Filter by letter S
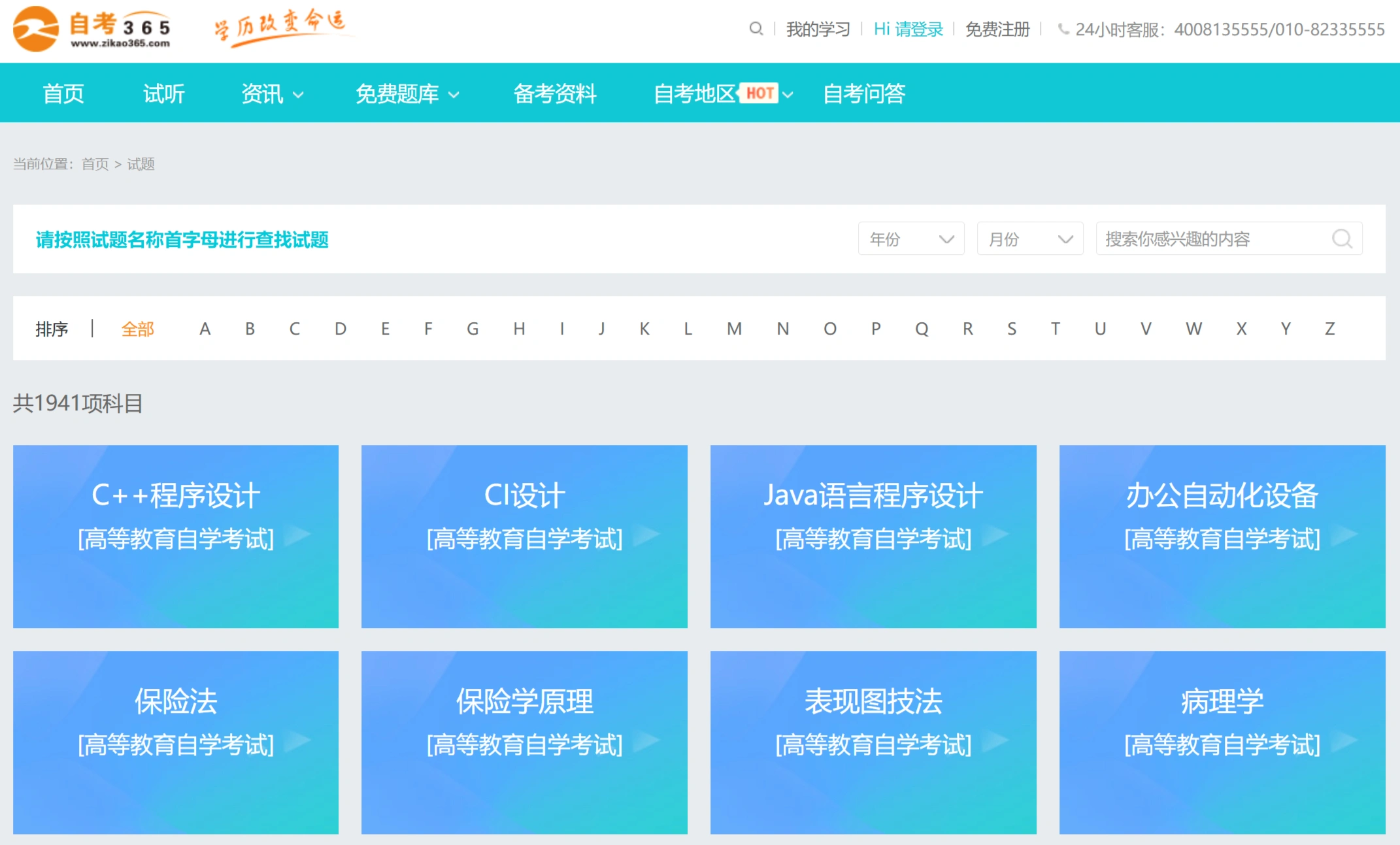Screen dimensions: 1400x845 pos(1012,329)
